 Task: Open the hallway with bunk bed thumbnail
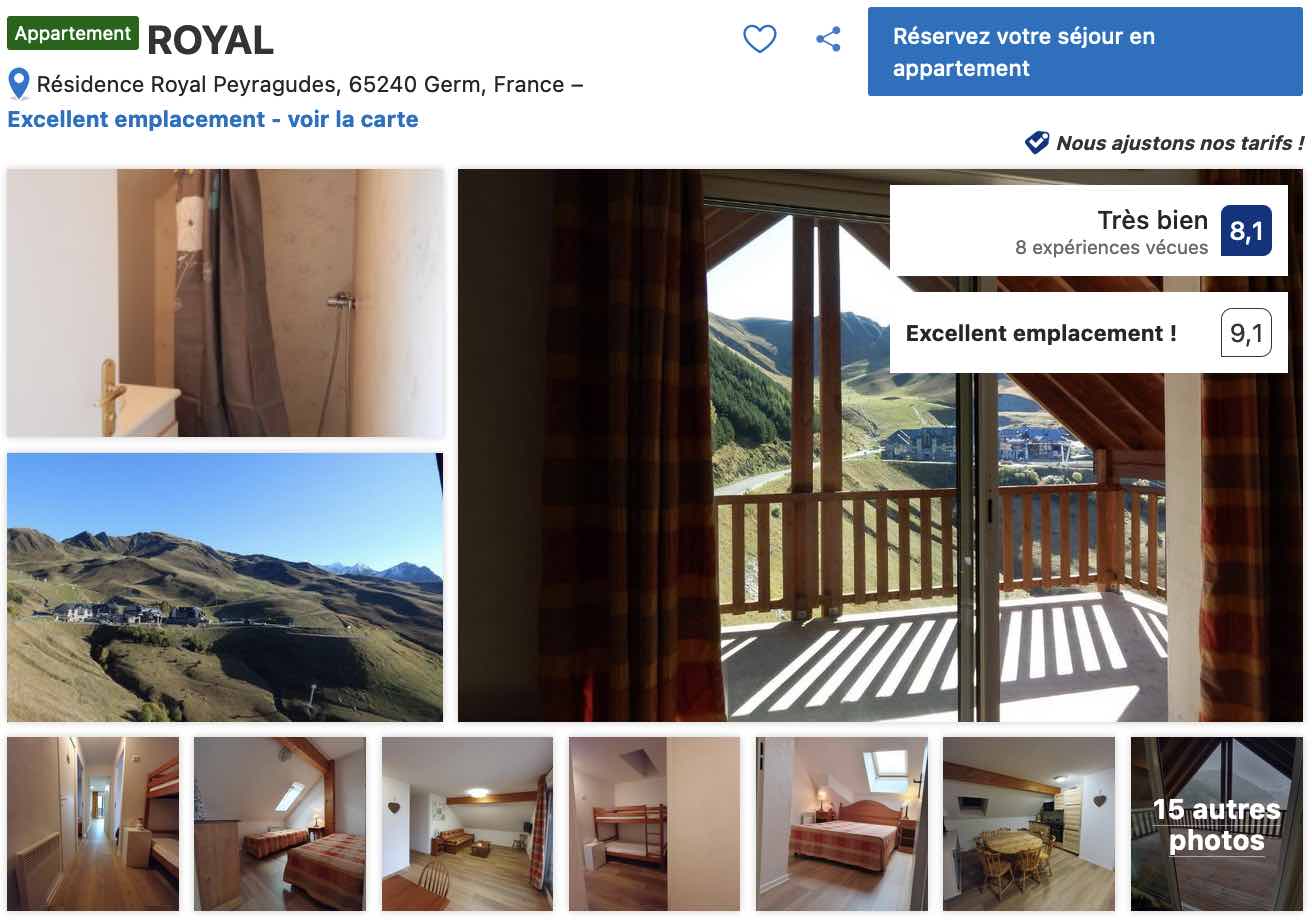coord(93,824)
